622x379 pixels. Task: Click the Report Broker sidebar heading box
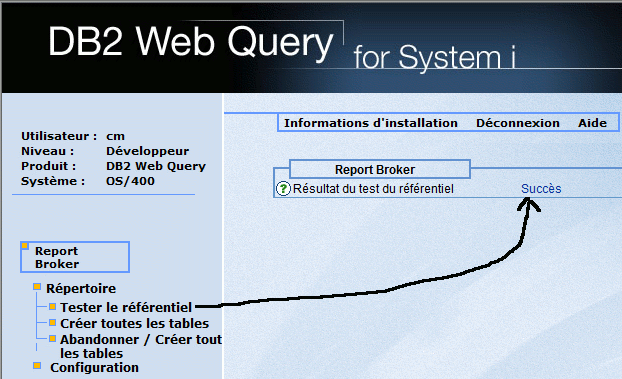coord(75,257)
